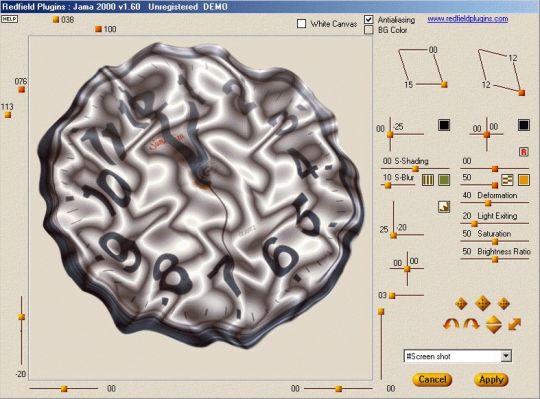Click the Saturation slider handle
The image size is (540, 399).
(x=495, y=242)
